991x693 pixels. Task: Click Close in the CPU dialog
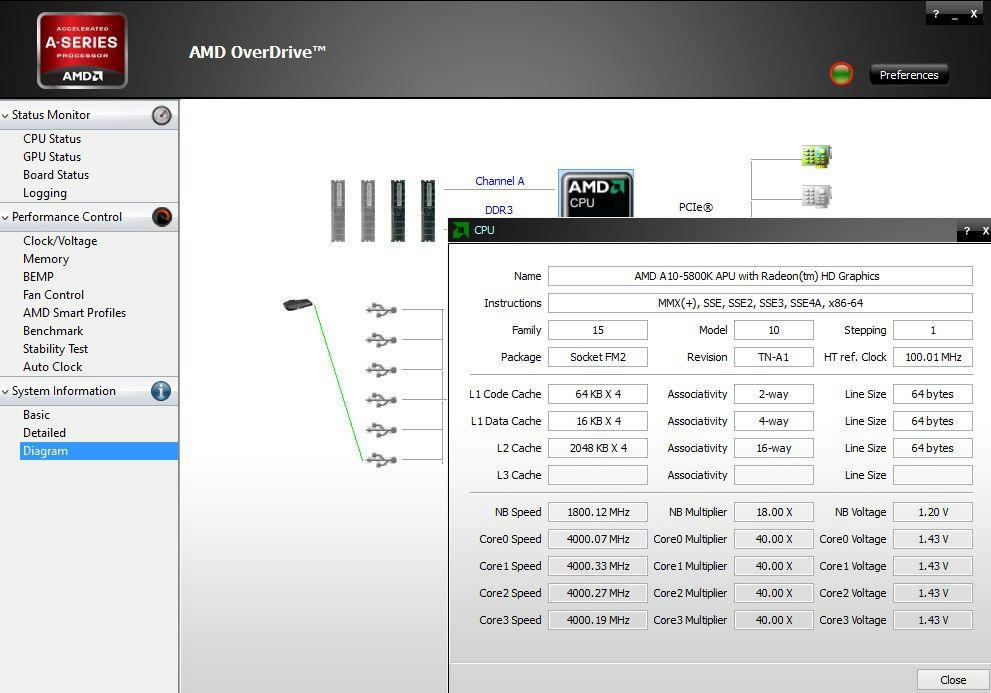coord(952,680)
